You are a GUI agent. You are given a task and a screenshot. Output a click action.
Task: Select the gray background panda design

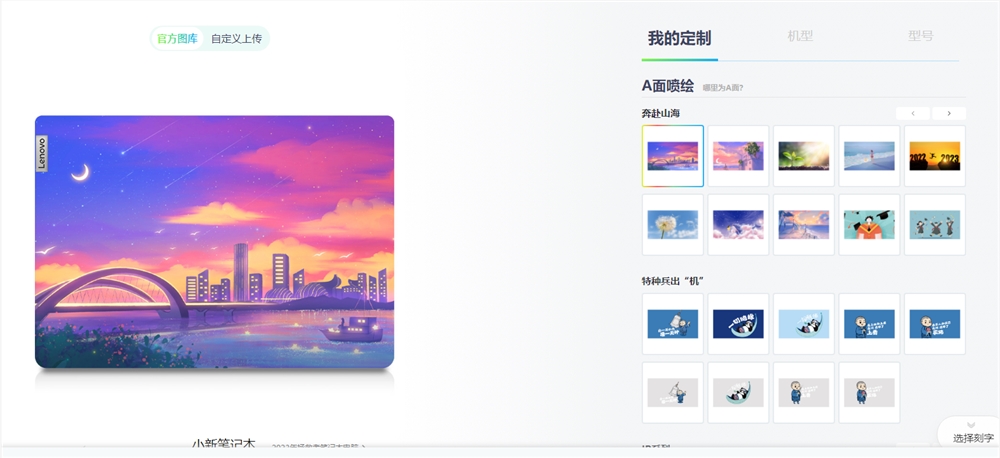coord(738,392)
